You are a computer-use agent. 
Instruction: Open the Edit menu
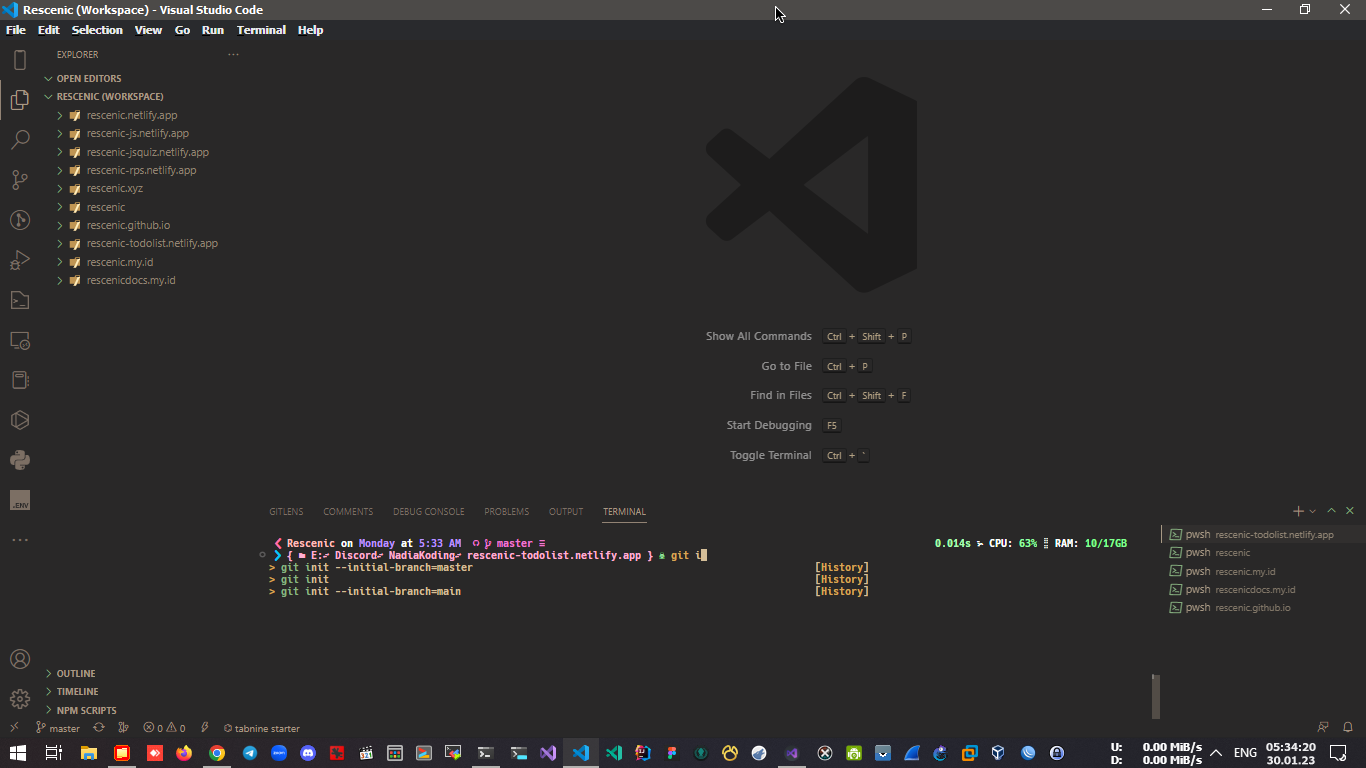[49, 30]
